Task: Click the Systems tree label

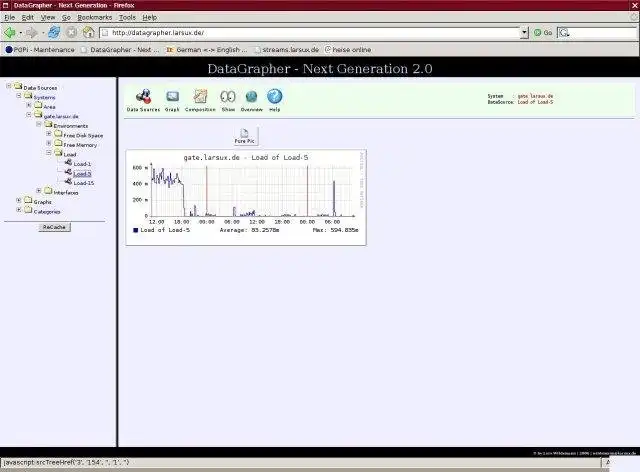Action: coord(44,98)
